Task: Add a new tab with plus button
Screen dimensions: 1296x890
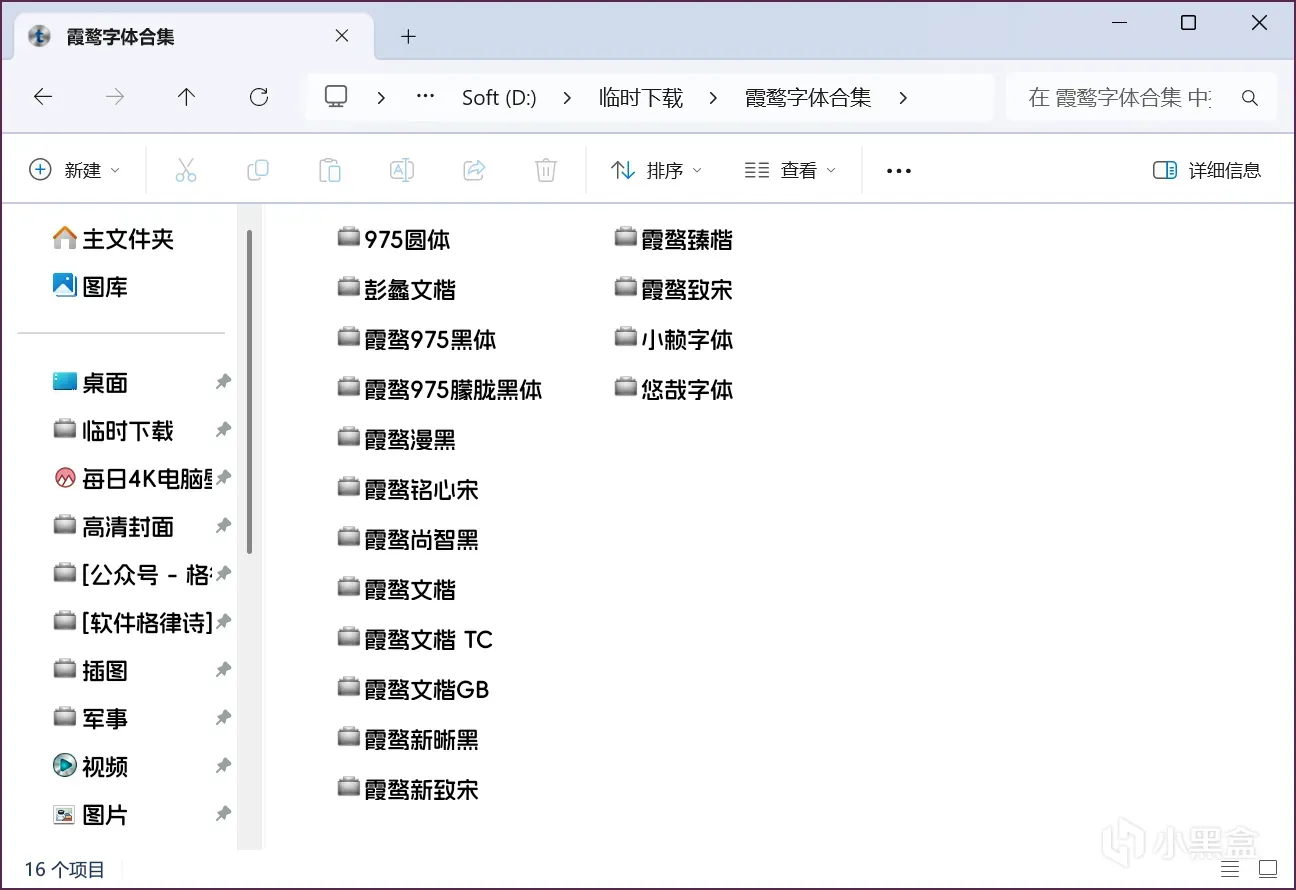Action: pos(407,37)
